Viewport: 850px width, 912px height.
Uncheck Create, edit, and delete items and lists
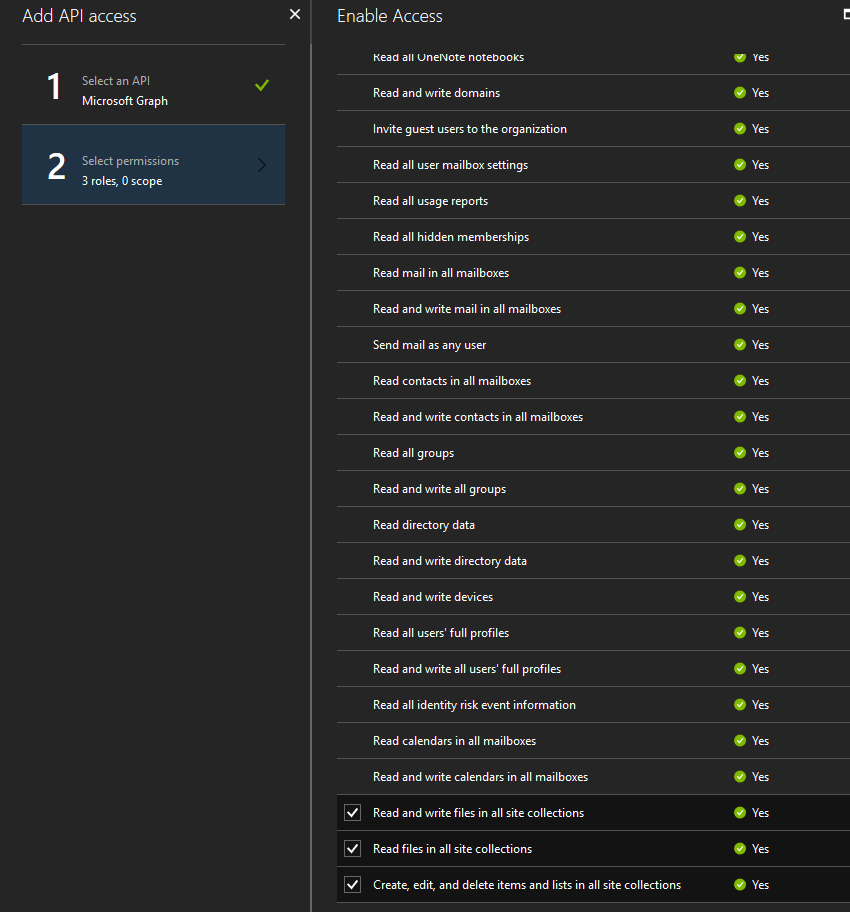pyautogui.click(x=352, y=885)
